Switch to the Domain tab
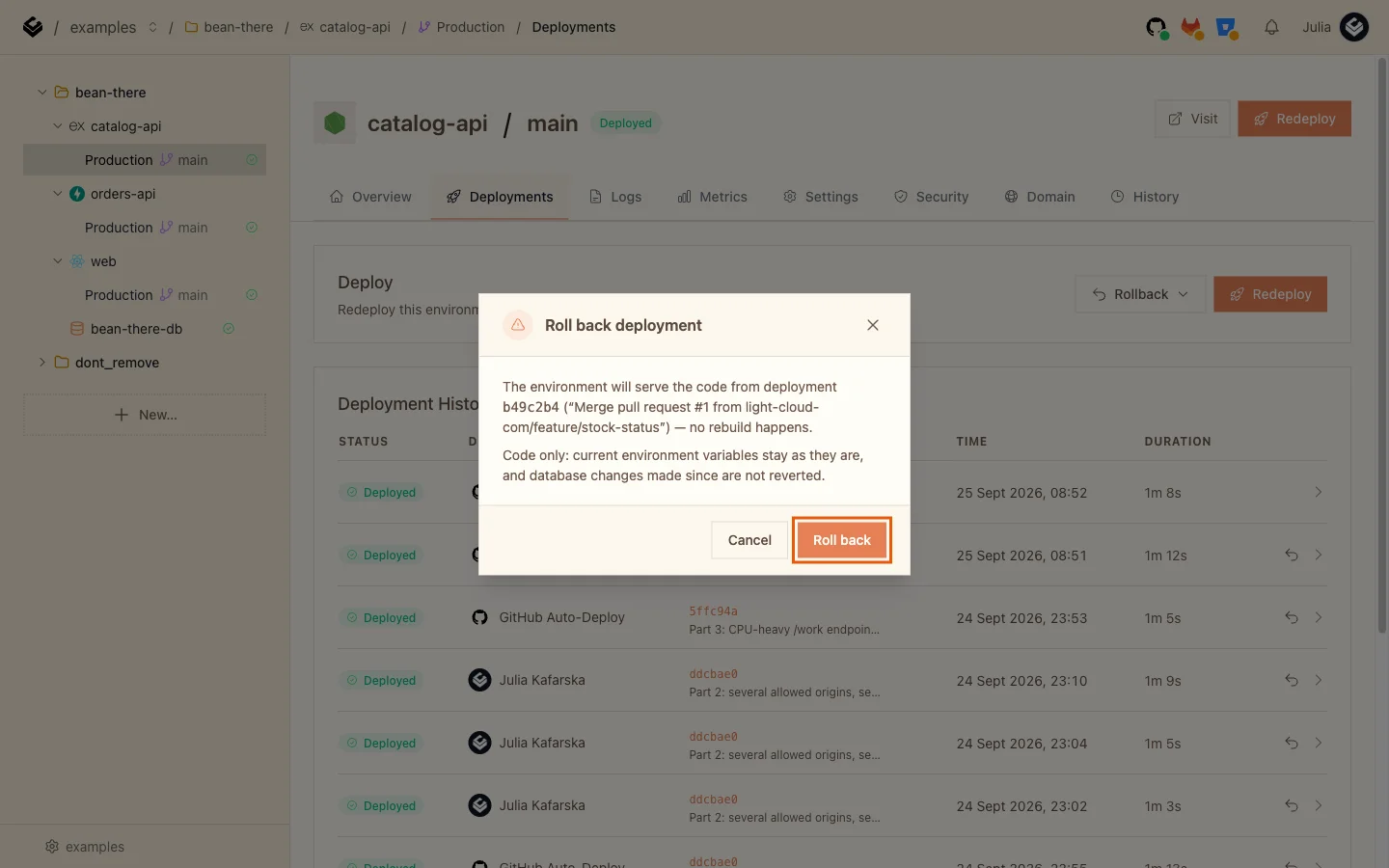Viewport: 1389px width, 868px height. coord(1040,197)
